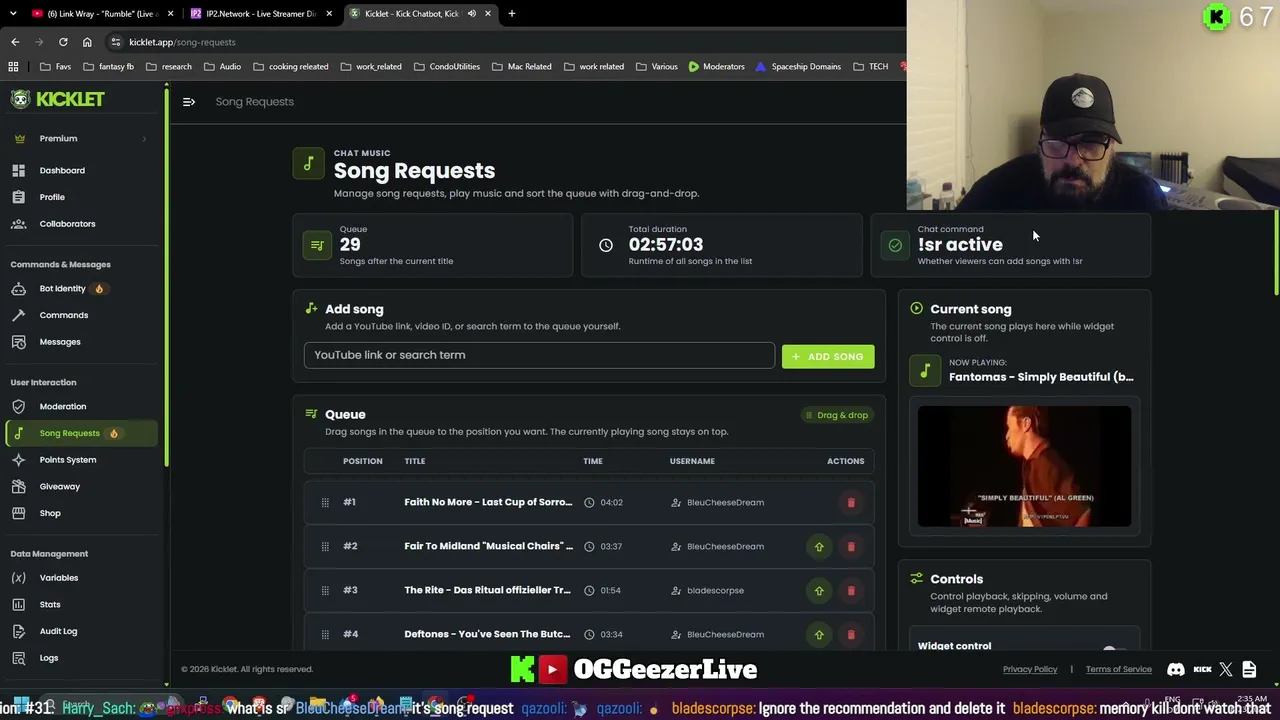Image resolution: width=1280 pixels, height=720 pixels.
Task: Move Deftones song up in queue
Action: click(x=819, y=634)
